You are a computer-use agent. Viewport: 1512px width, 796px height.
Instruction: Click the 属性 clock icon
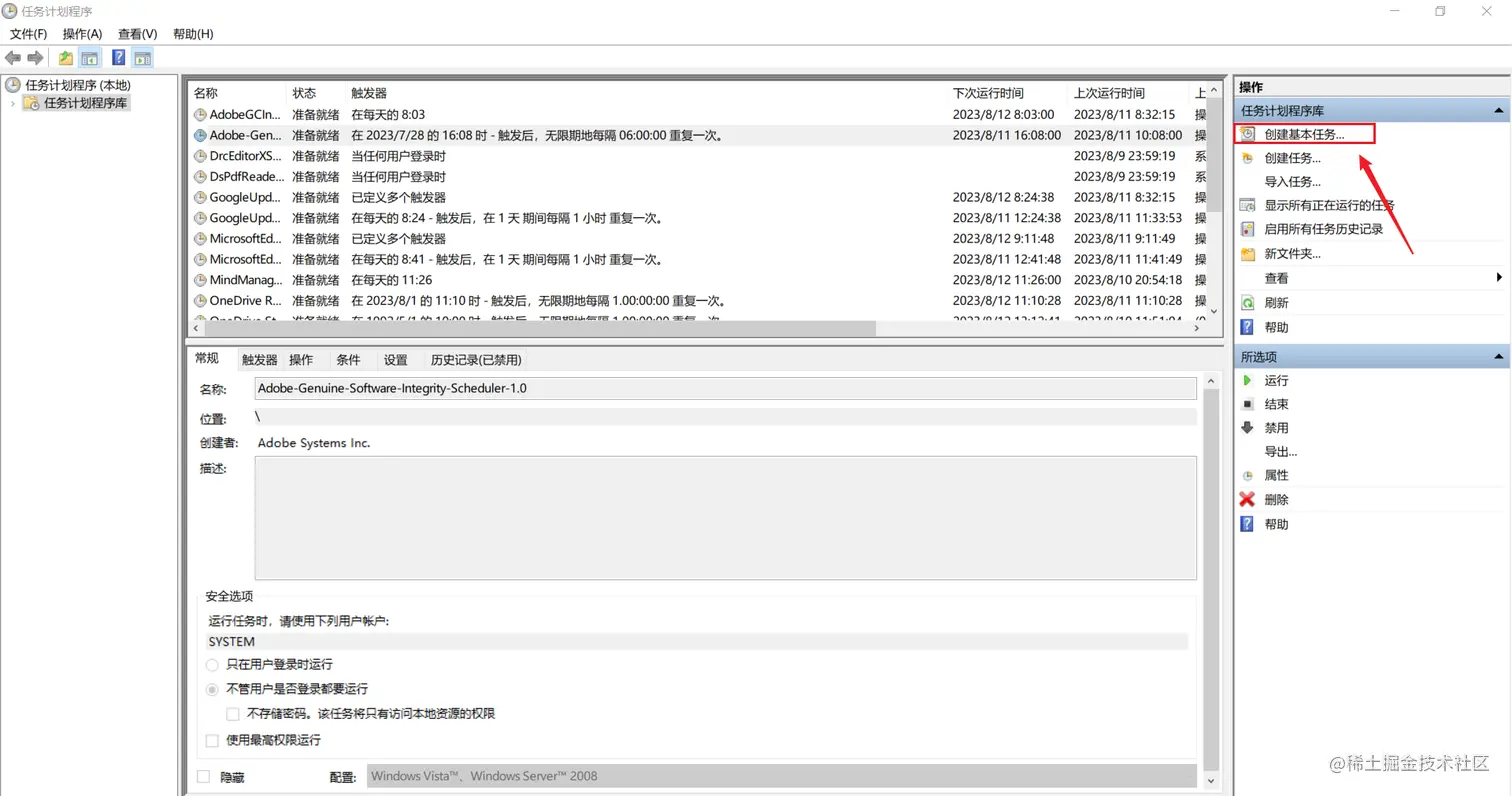pyautogui.click(x=1247, y=476)
